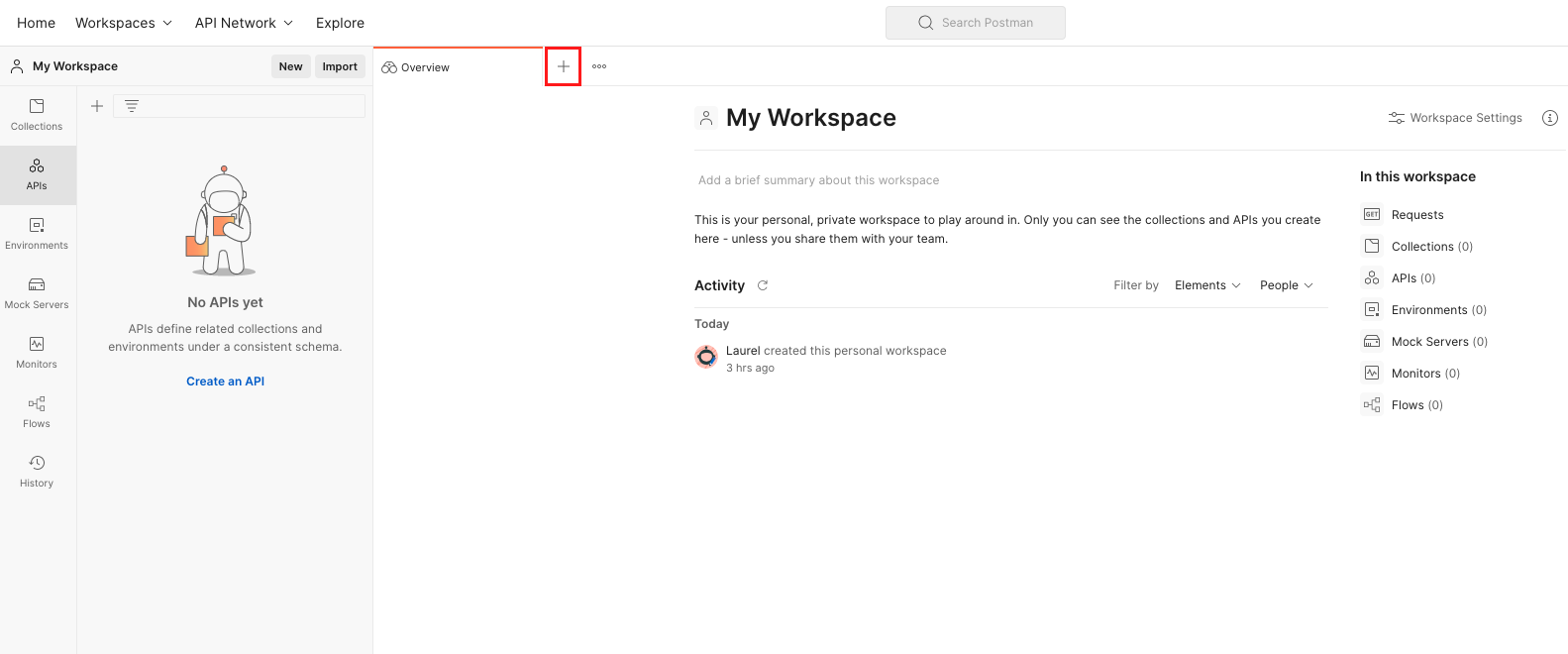Go to Home
Image resolution: width=1568 pixels, height=654 pixels.
point(37,23)
